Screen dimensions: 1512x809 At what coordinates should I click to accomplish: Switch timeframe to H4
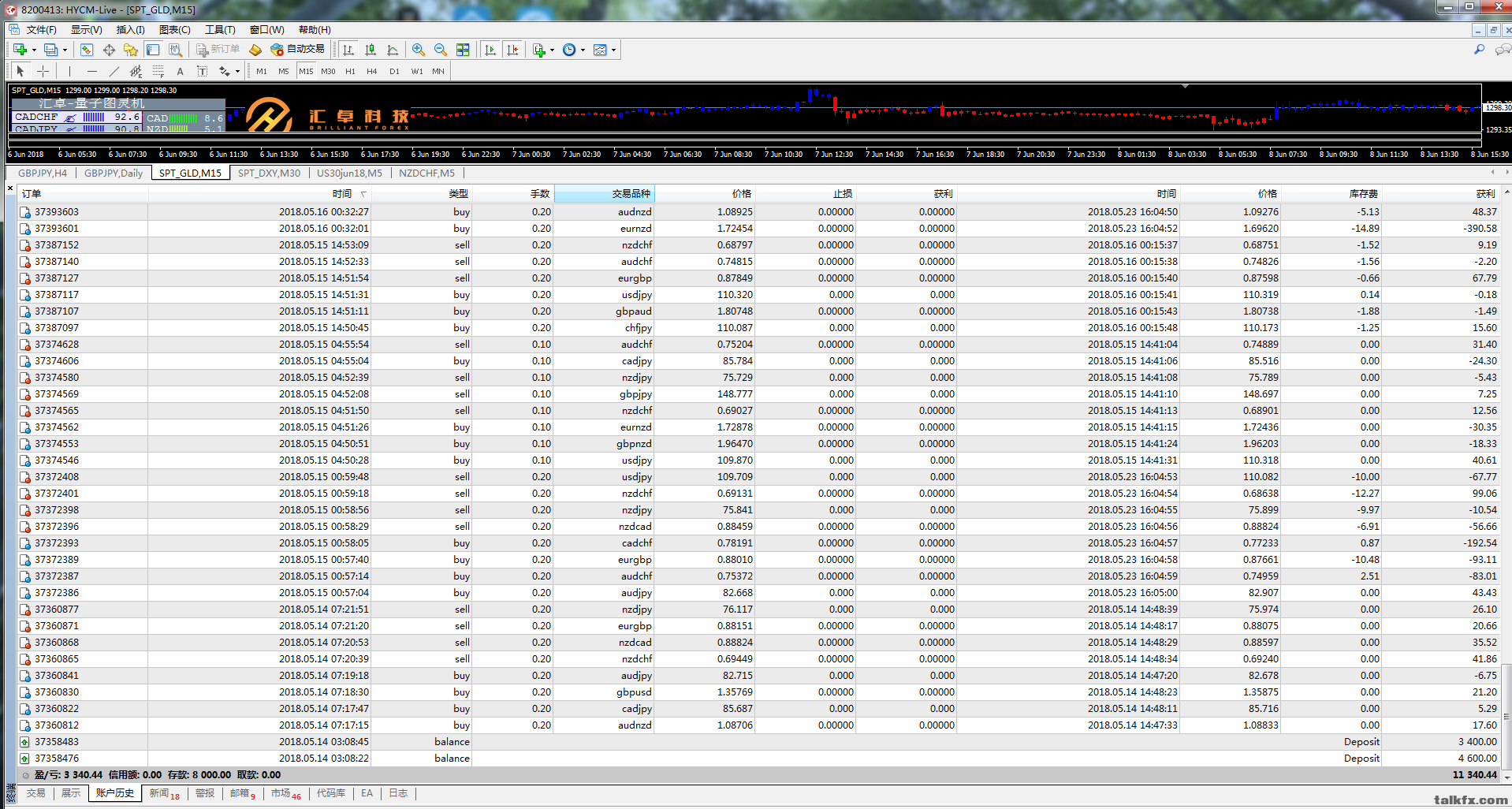point(372,71)
